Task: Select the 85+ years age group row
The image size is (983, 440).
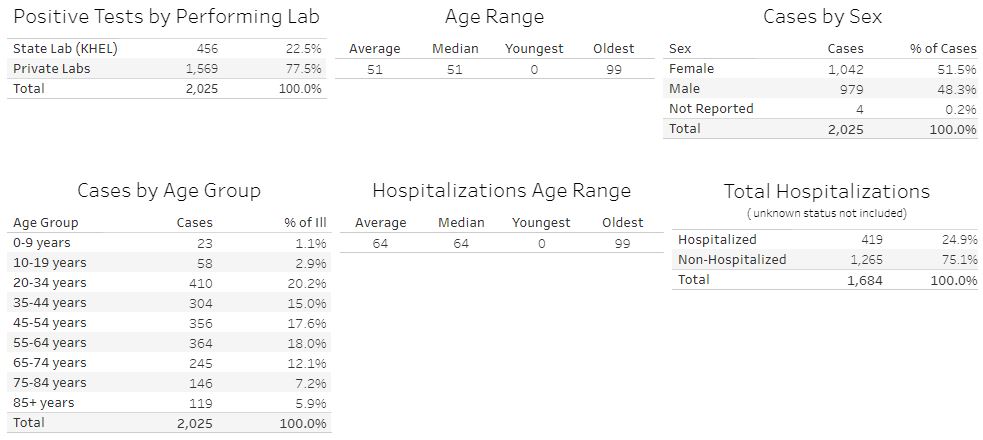Action: click(x=43, y=402)
